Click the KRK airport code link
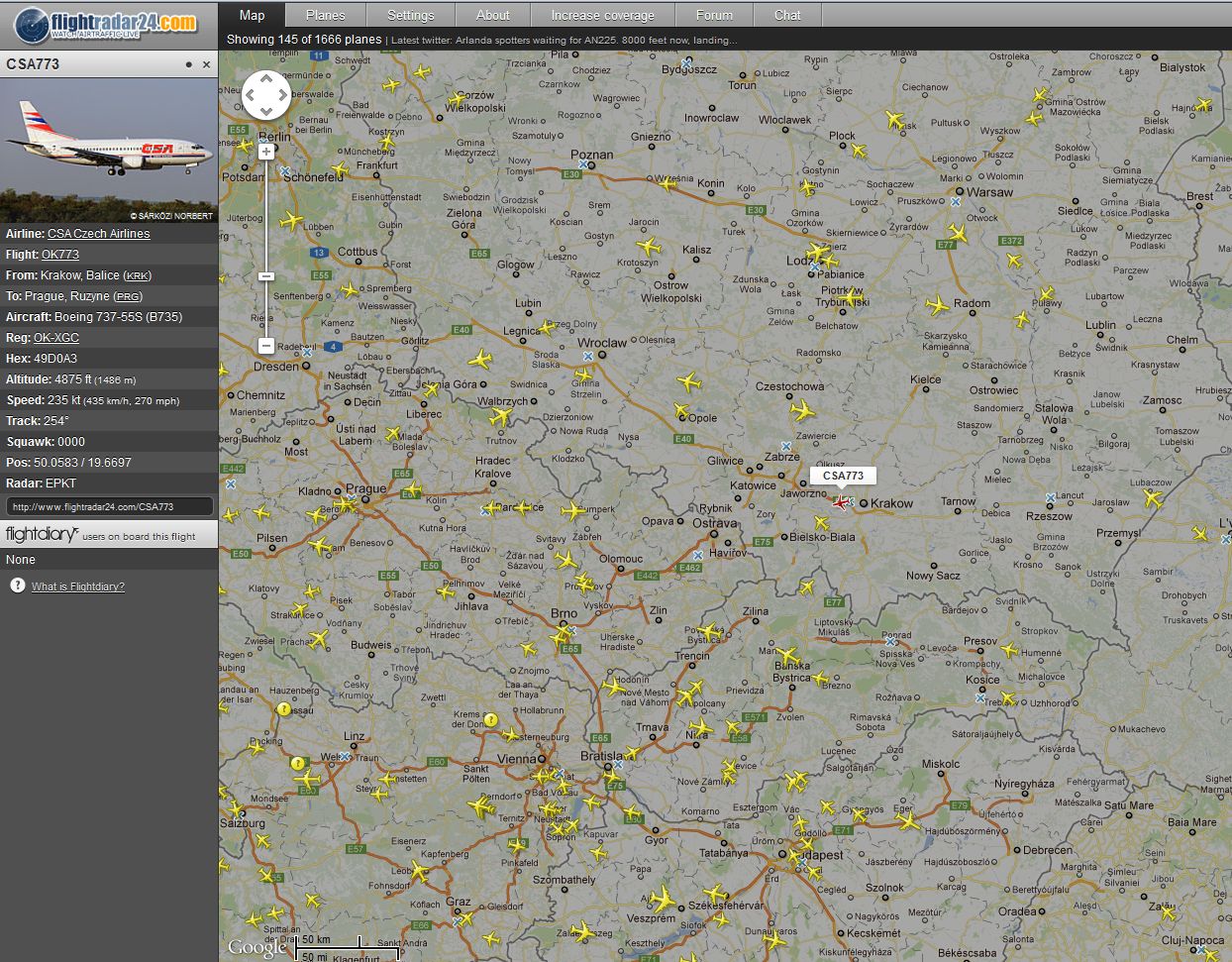1232x962 pixels. point(138,275)
